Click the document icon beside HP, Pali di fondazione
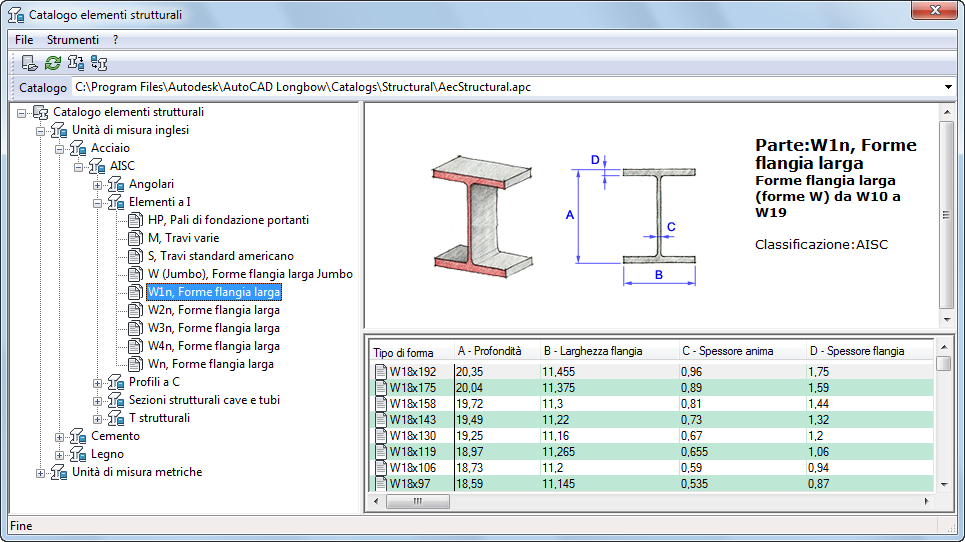This screenshot has height=542, width=965. [x=135, y=220]
